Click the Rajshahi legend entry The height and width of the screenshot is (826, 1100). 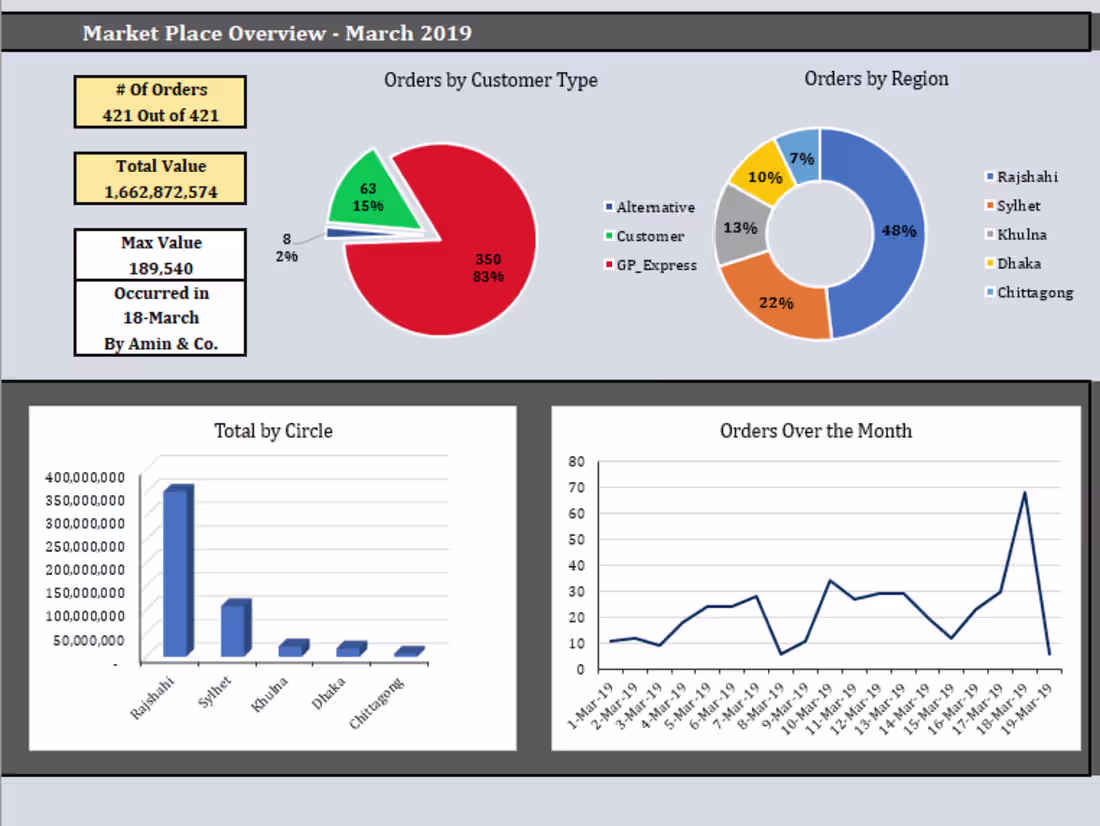click(1022, 177)
